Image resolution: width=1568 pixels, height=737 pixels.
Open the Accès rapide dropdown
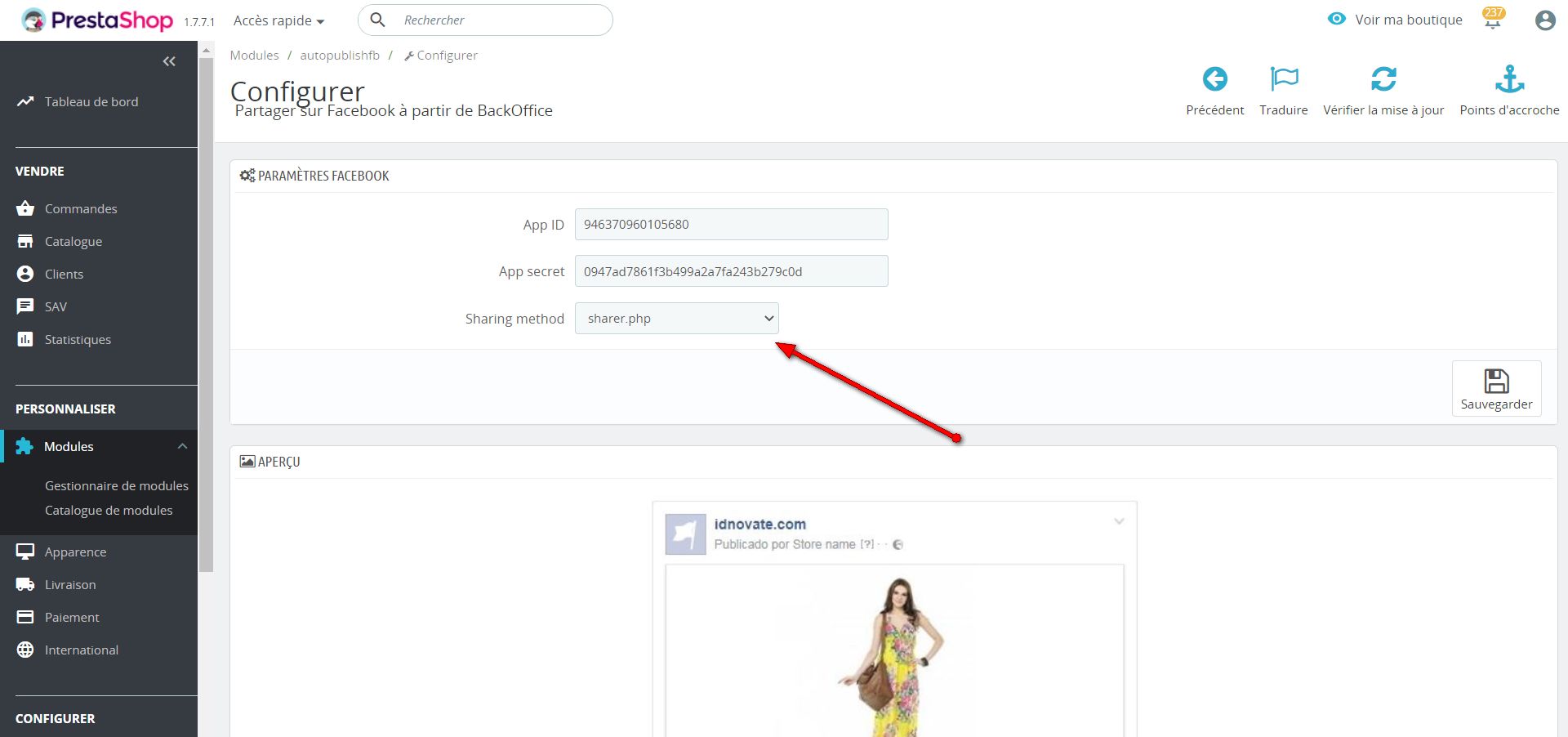click(278, 20)
